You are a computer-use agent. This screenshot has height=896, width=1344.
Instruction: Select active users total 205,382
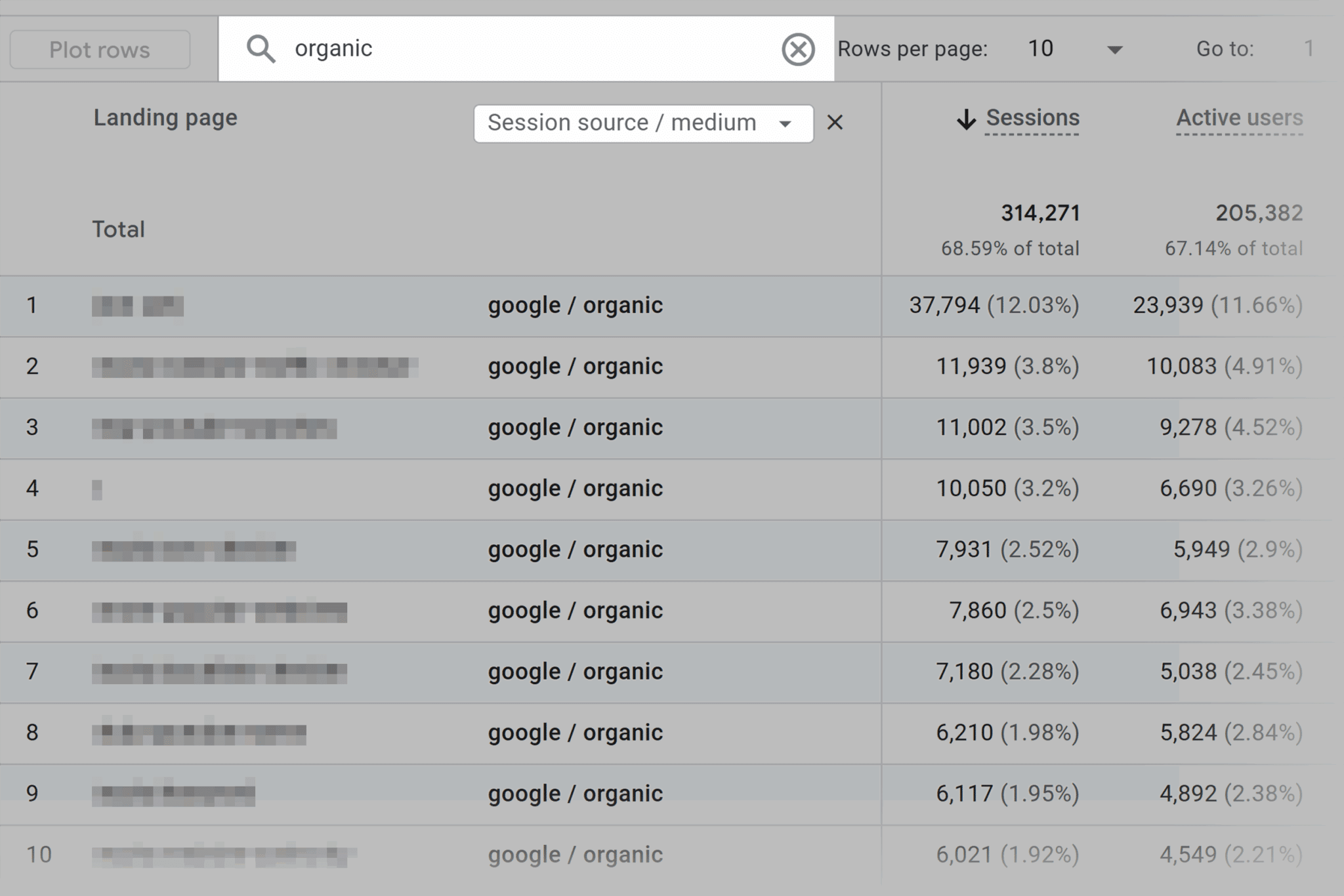1259,213
